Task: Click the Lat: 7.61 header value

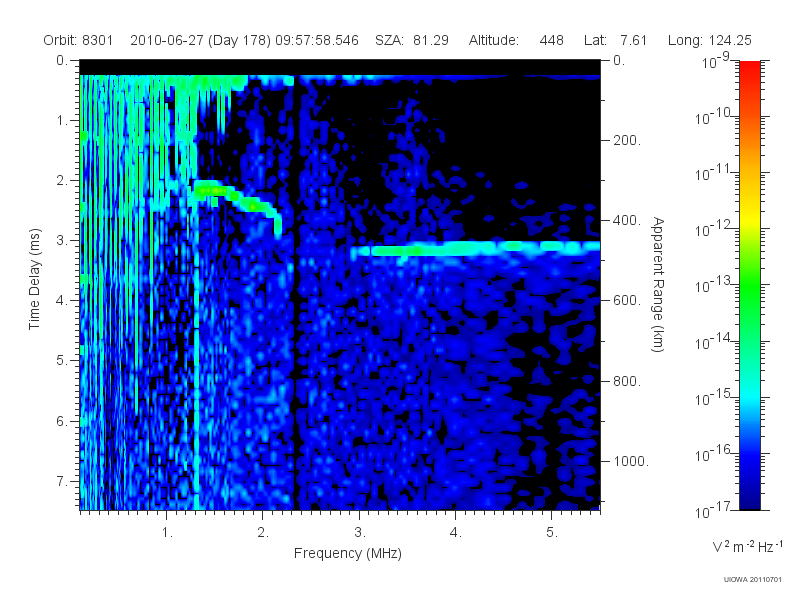Action: coord(615,40)
